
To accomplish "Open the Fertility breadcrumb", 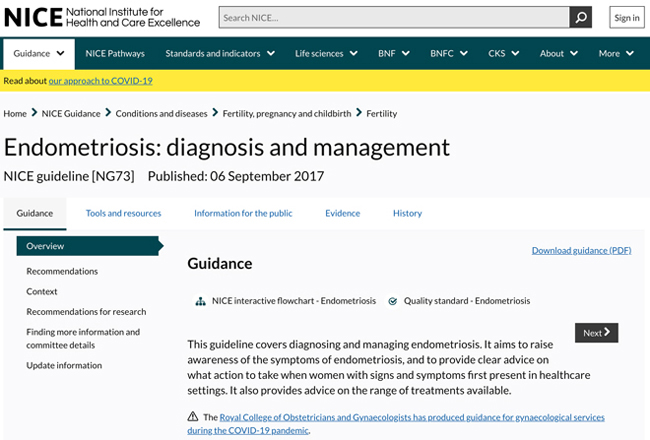I will tap(381, 114).
